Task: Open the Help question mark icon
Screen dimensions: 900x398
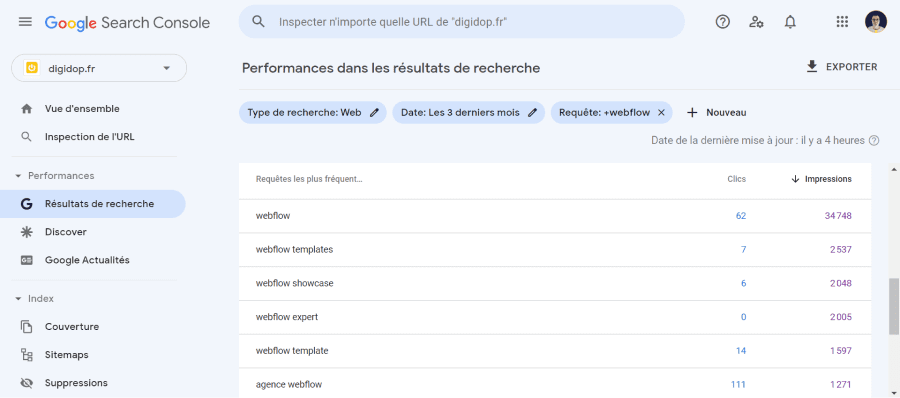Action: pos(723,22)
